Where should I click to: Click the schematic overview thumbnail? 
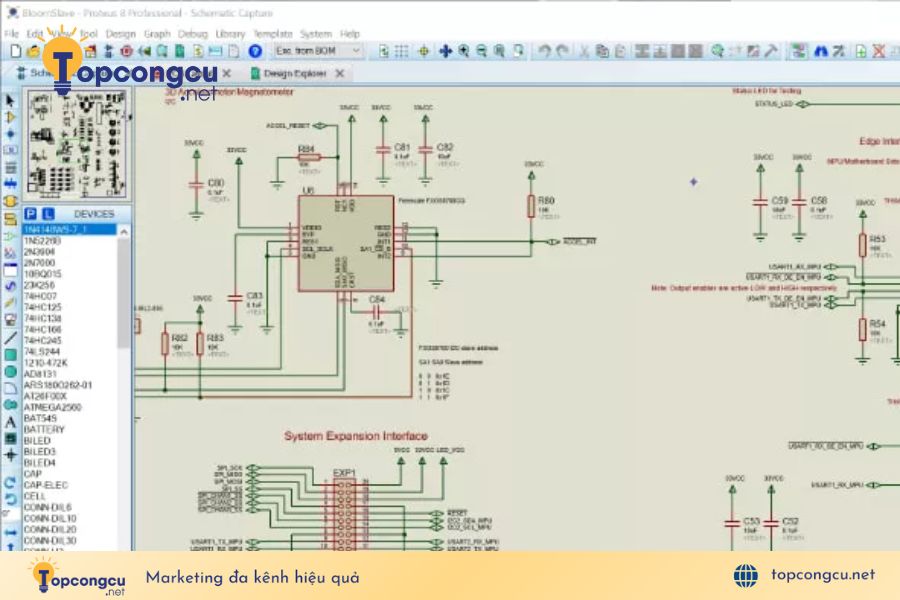tap(76, 144)
